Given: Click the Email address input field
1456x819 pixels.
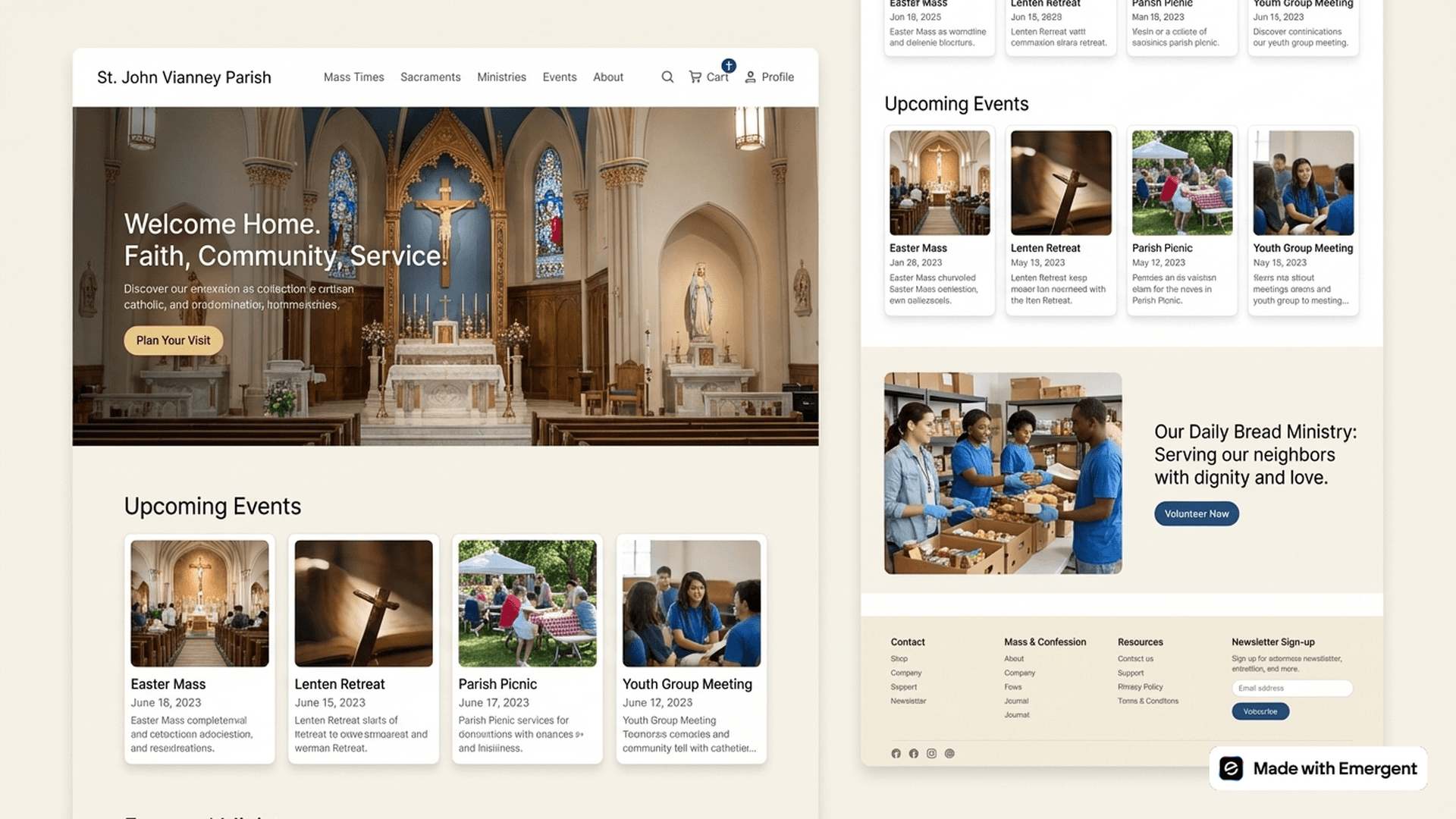Looking at the screenshot, I should coord(1291,688).
